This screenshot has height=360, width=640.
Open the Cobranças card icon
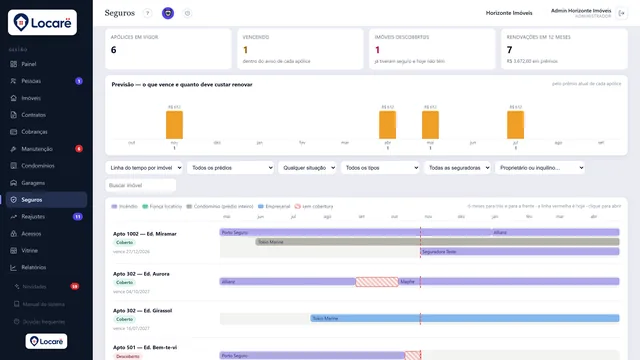pyautogui.click(x=13, y=132)
